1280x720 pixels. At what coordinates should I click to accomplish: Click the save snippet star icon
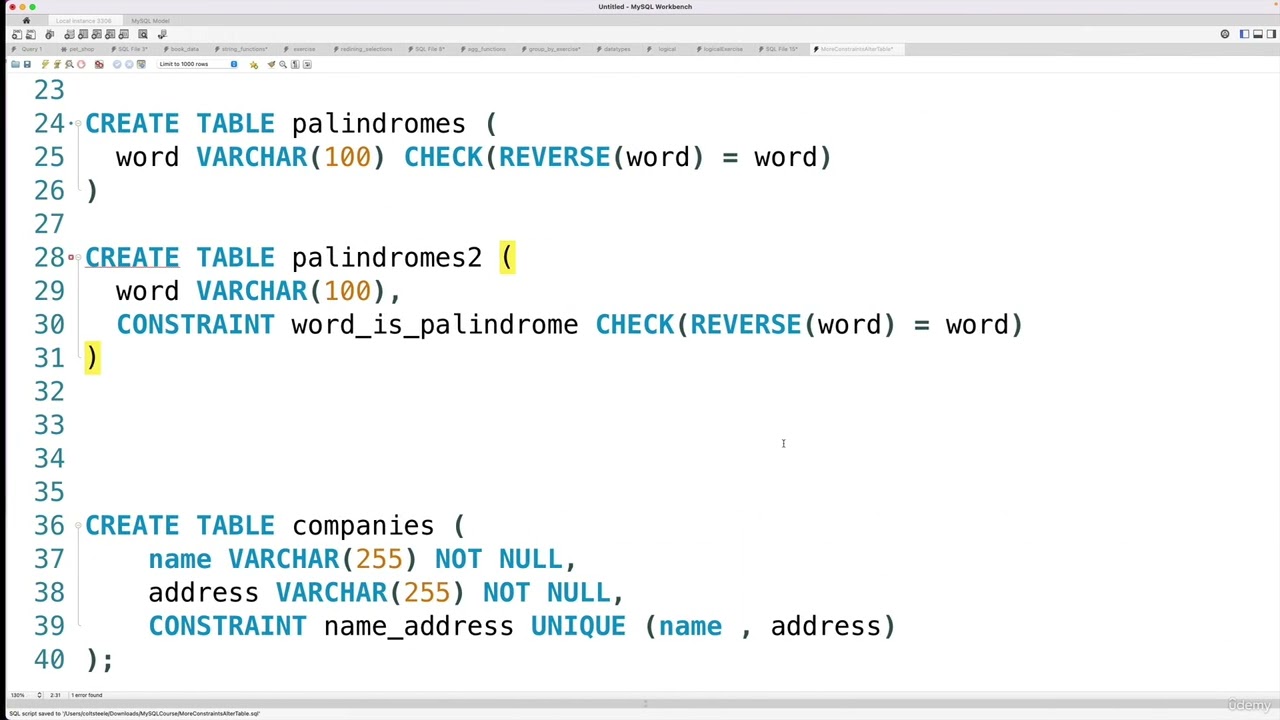(x=254, y=64)
